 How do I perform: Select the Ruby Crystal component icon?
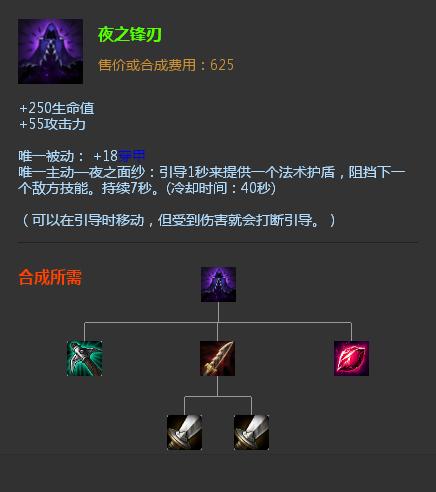click(x=351, y=358)
